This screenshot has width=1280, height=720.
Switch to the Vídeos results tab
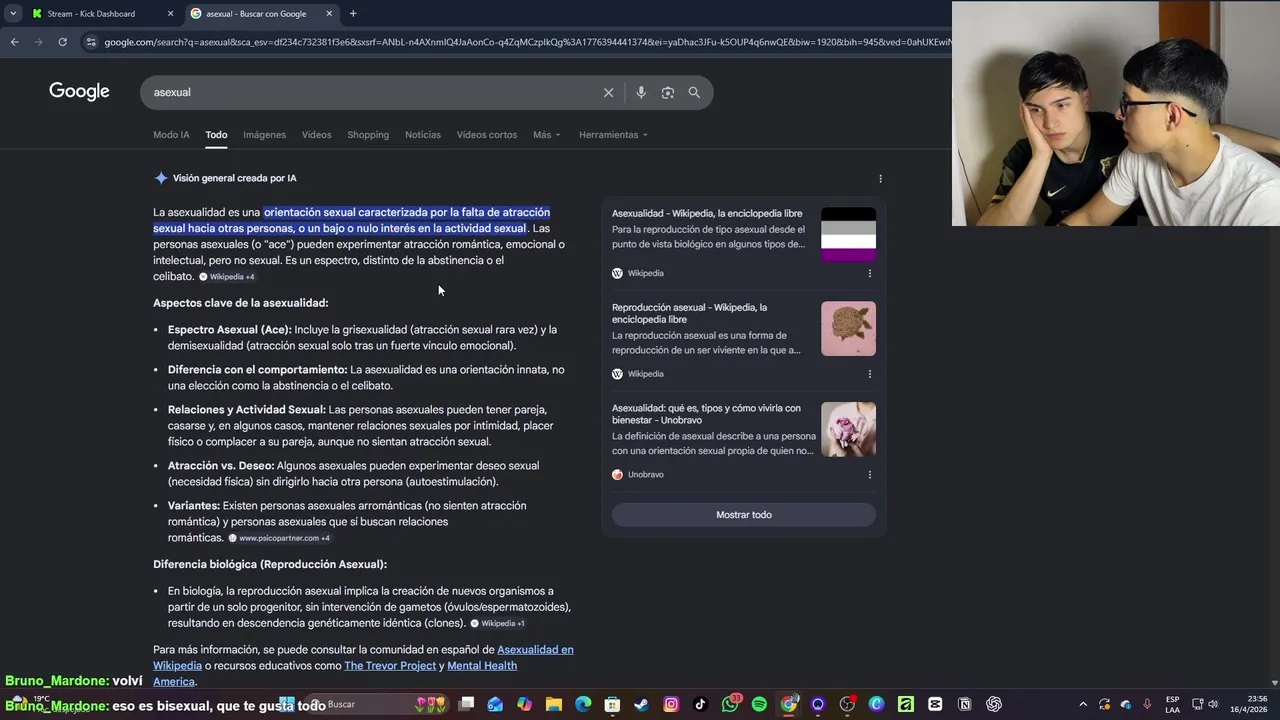click(316, 135)
